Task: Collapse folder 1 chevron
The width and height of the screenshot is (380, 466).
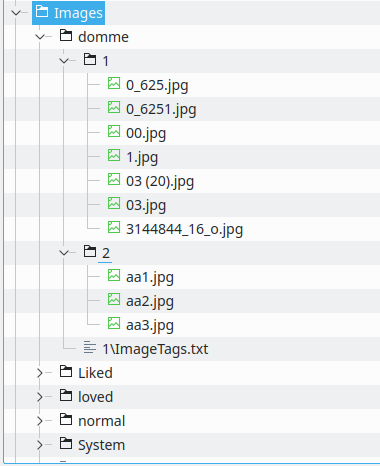Action: coord(64,61)
